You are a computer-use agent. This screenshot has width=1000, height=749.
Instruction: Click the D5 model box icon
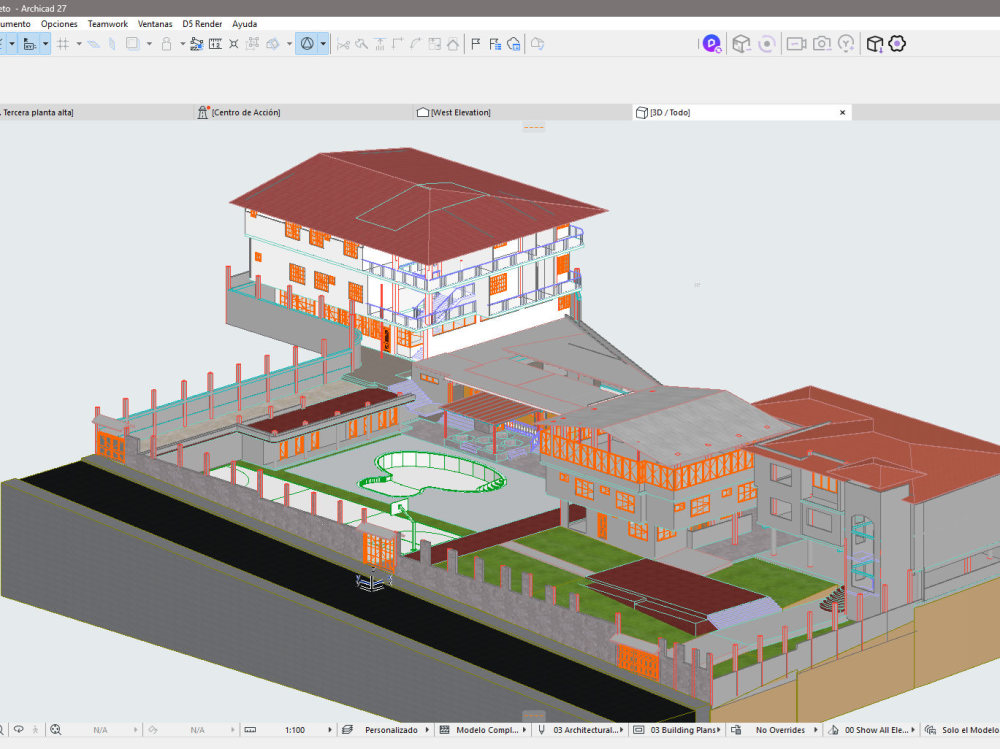pos(740,44)
